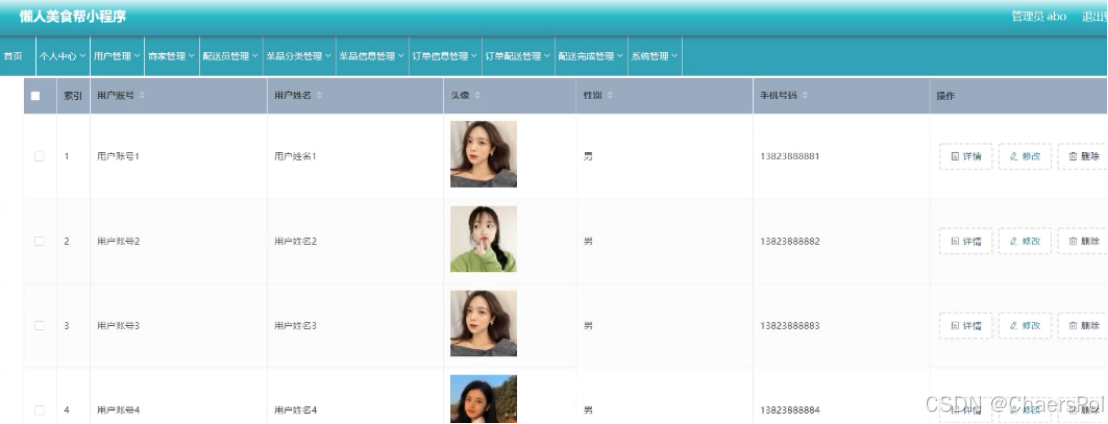Click 修改 for 用户账号3
1108x424 pixels.
point(1025,326)
